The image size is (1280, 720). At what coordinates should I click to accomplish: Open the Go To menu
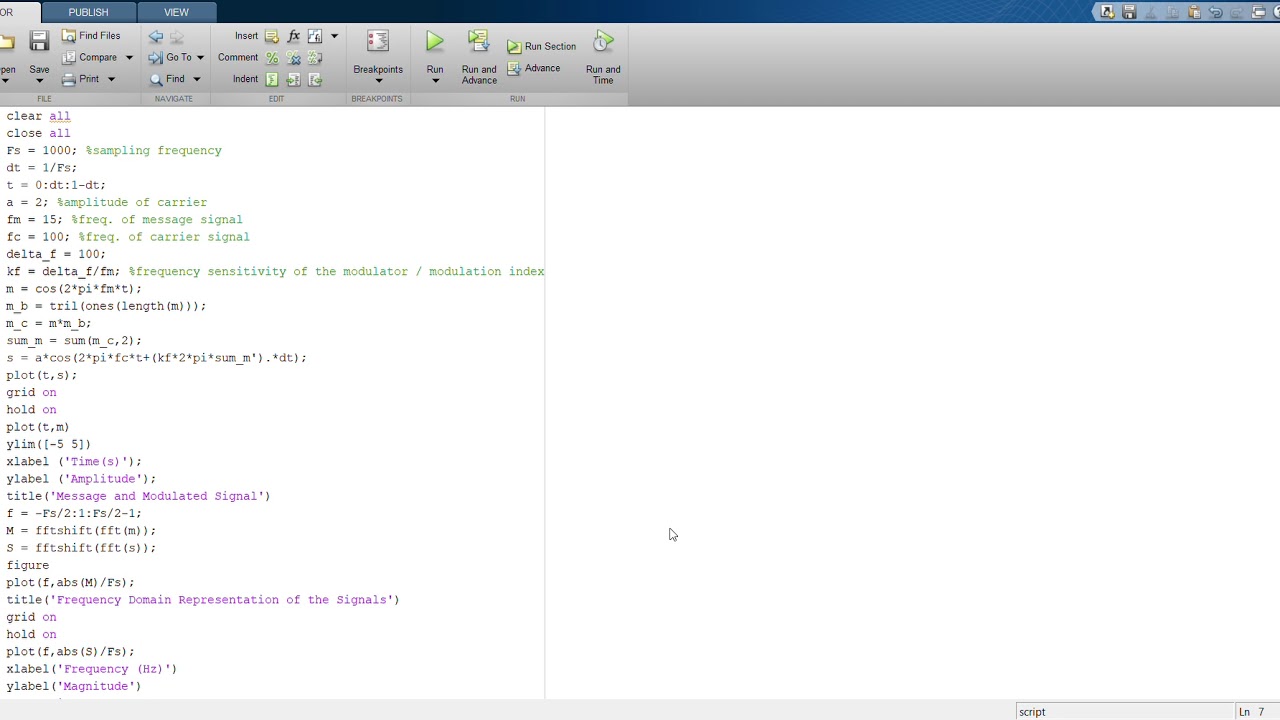tap(176, 57)
